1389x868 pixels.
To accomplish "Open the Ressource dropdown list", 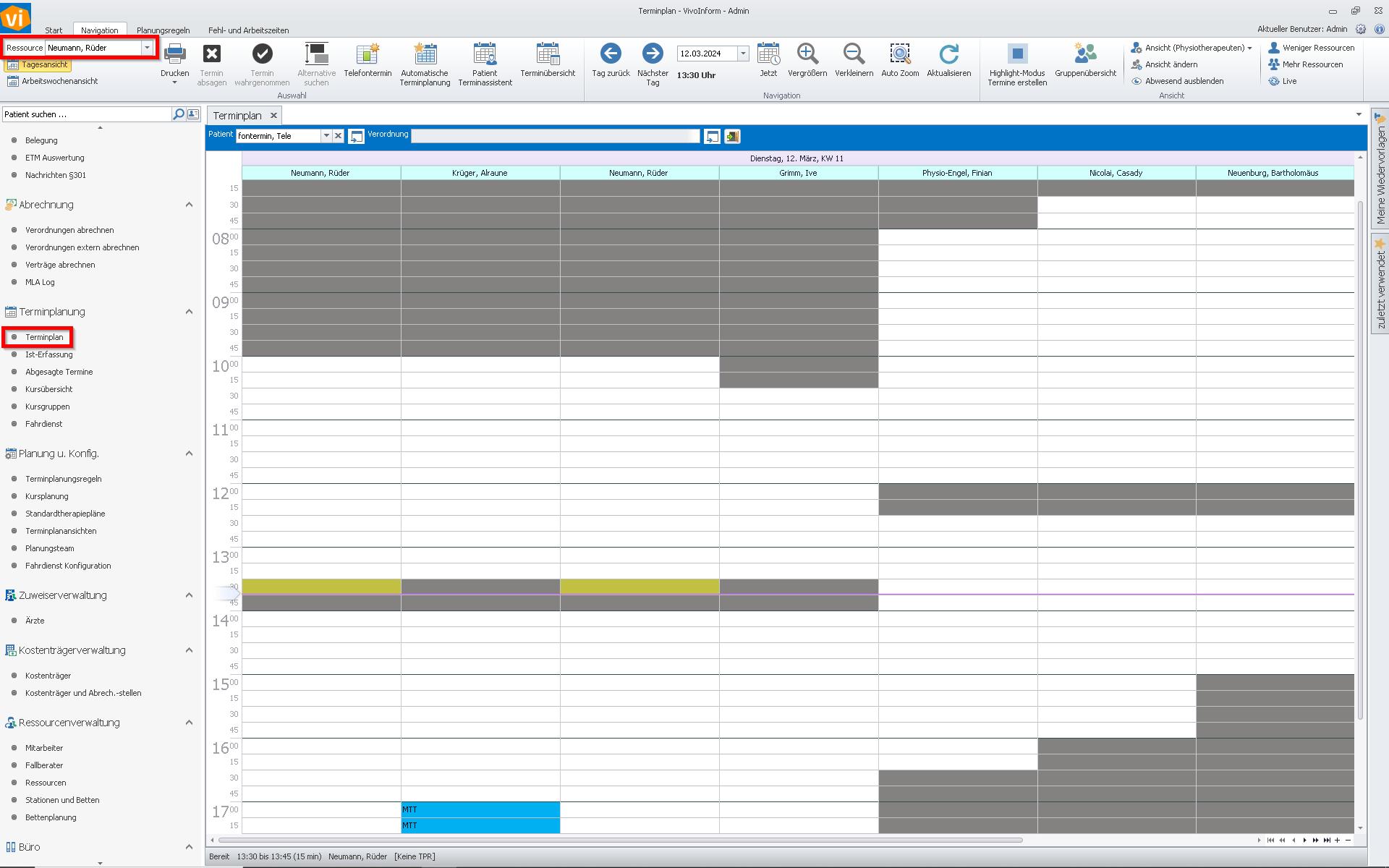I will [x=148, y=48].
